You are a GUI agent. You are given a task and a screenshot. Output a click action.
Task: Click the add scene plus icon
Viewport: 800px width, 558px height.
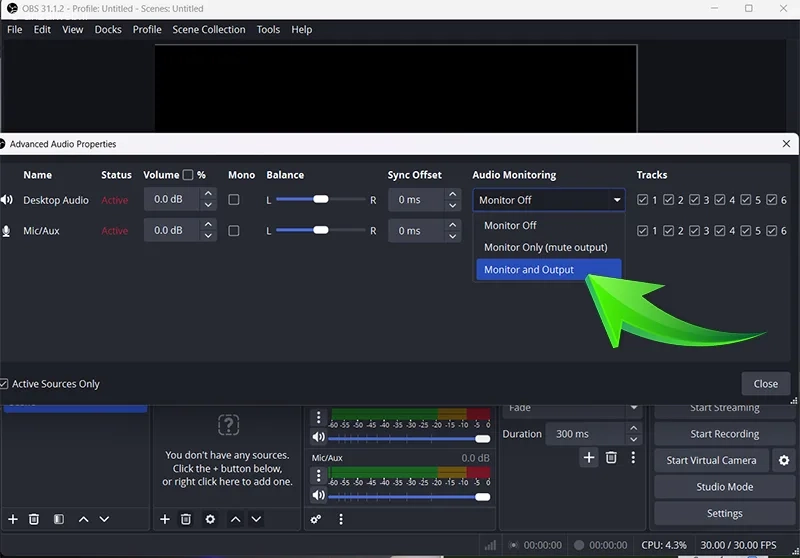pyautogui.click(x=13, y=519)
